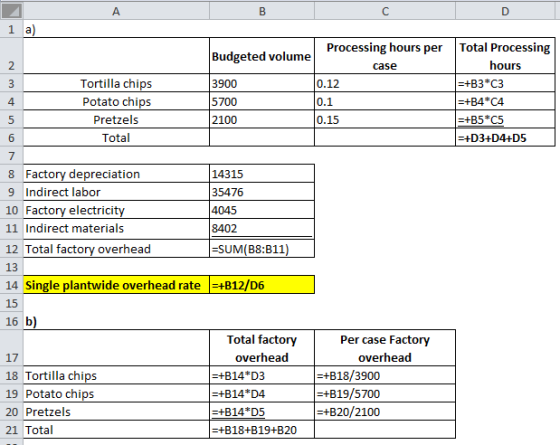
Task: Select the formula cell =+B18+B19+B20
Action: (262, 430)
